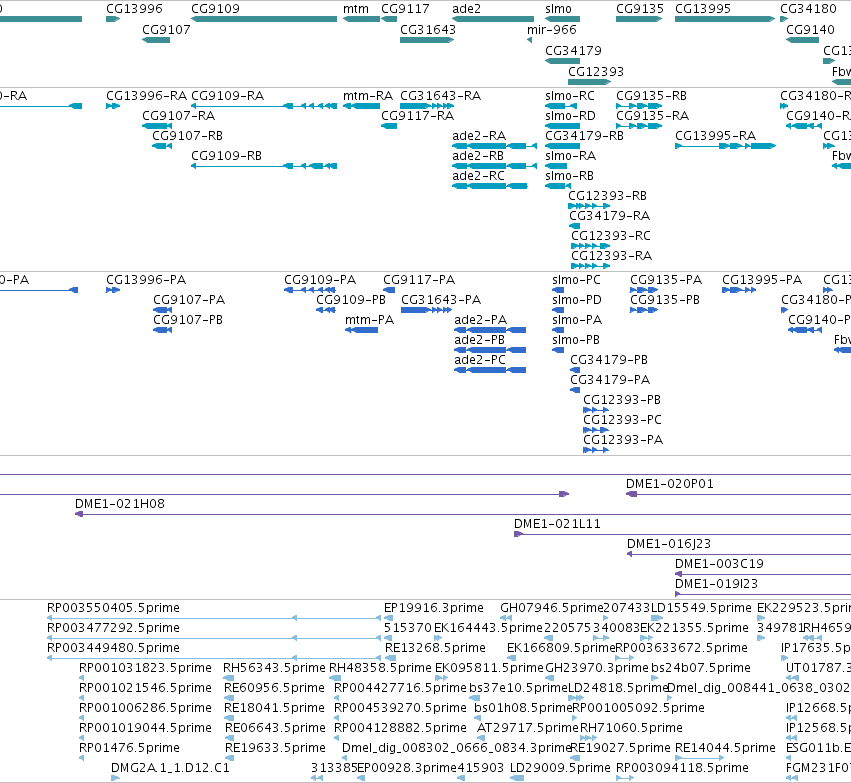This screenshot has width=851, height=783.
Task: Select BAC clone DME1-021L11
Action: point(682,534)
